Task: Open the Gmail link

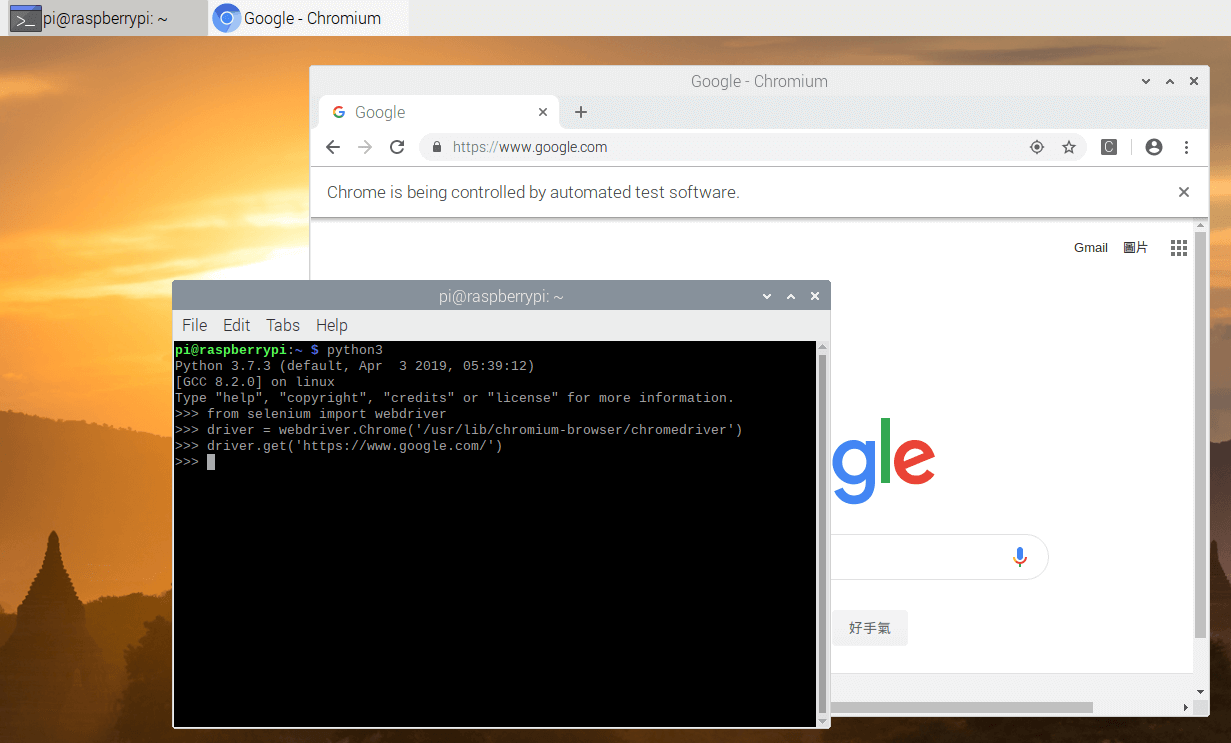Action: pos(1090,247)
